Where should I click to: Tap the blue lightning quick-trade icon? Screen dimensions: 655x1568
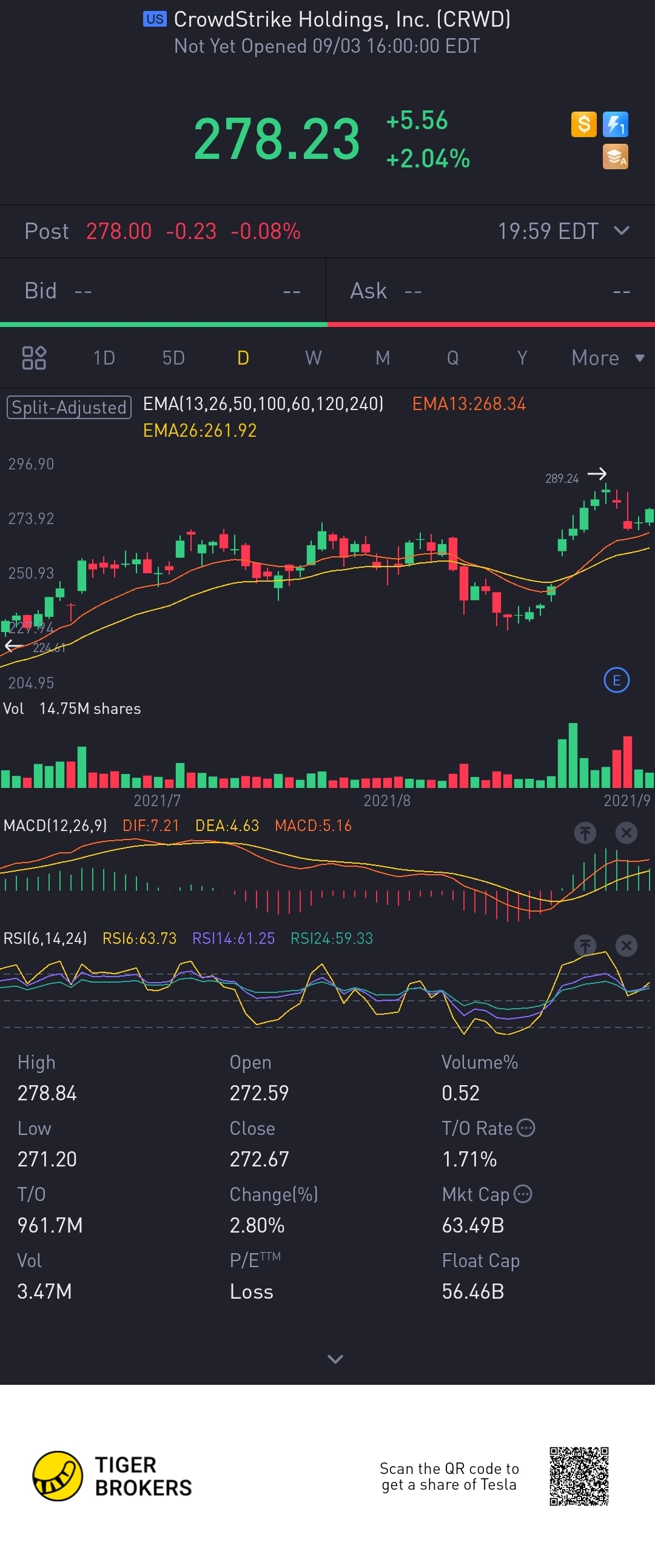point(615,124)
